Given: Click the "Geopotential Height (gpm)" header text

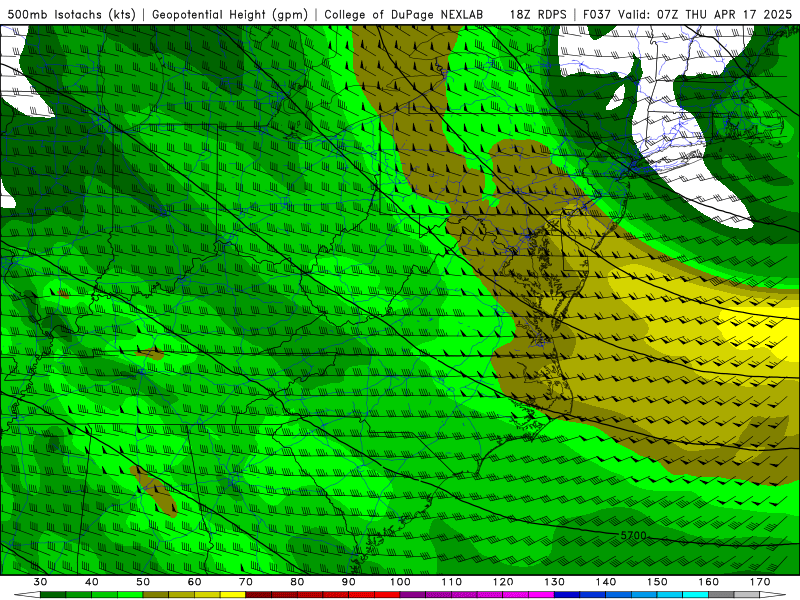Looking at the screenshot, I should click(x=230, y=14).
